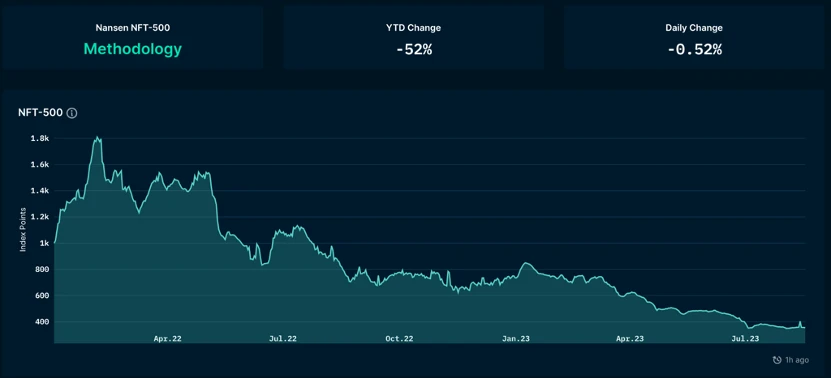Click the 1.2k y-axis label

[41, 217]
